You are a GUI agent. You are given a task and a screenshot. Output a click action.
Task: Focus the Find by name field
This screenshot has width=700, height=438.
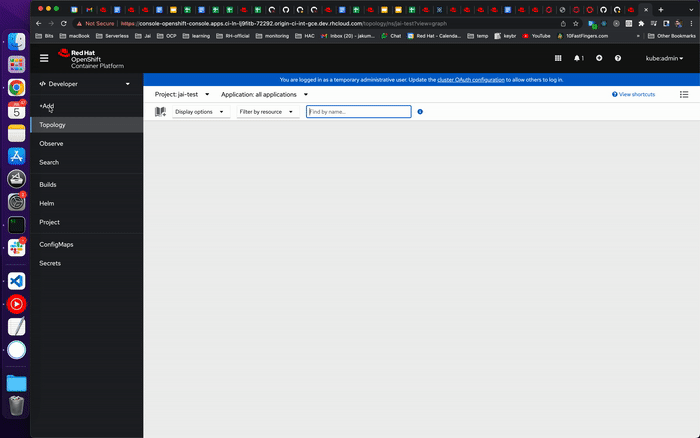click(x=358, y=112)
